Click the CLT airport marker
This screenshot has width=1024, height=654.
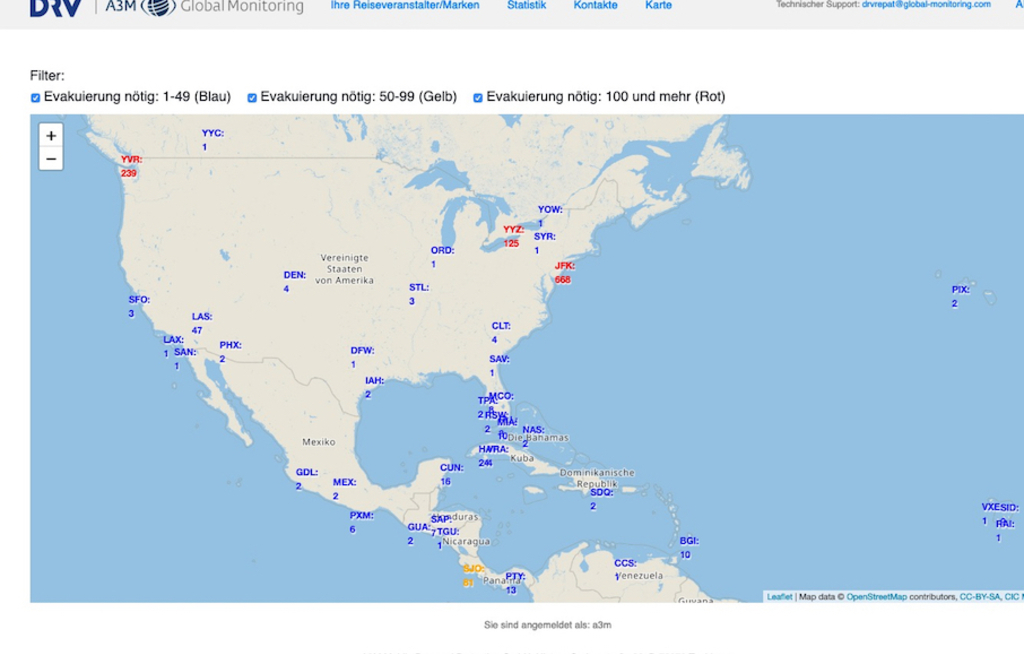click(x=500, y=333)
